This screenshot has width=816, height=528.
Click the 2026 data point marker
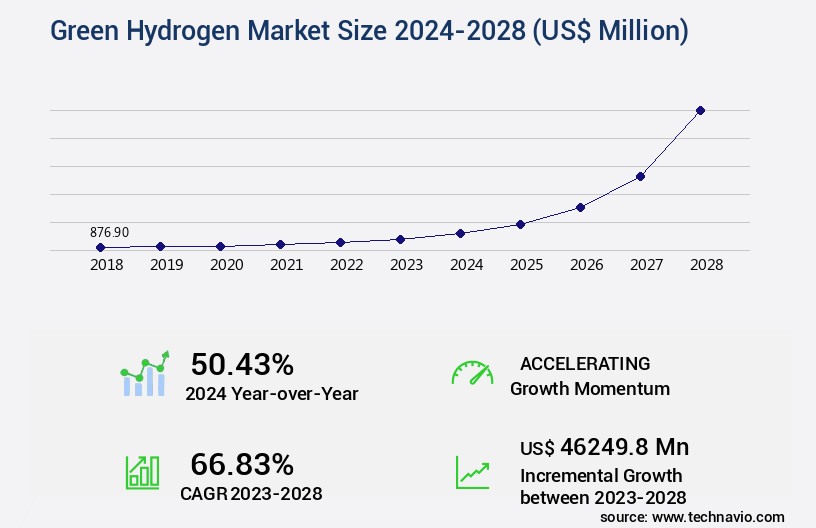coord(580,207)
